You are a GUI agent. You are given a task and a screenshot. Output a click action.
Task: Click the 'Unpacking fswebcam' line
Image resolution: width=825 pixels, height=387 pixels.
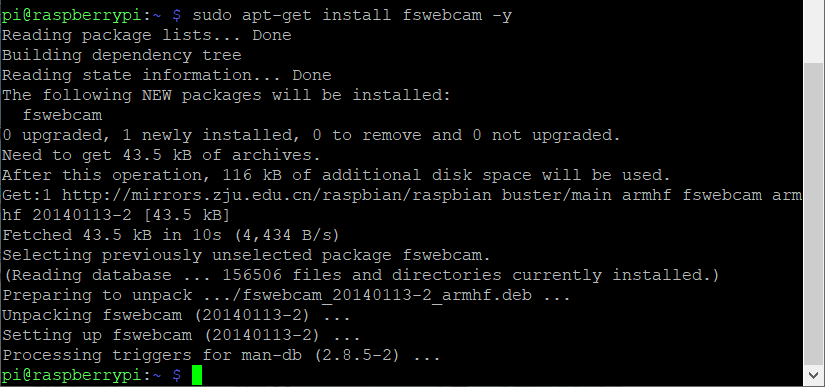176,315
